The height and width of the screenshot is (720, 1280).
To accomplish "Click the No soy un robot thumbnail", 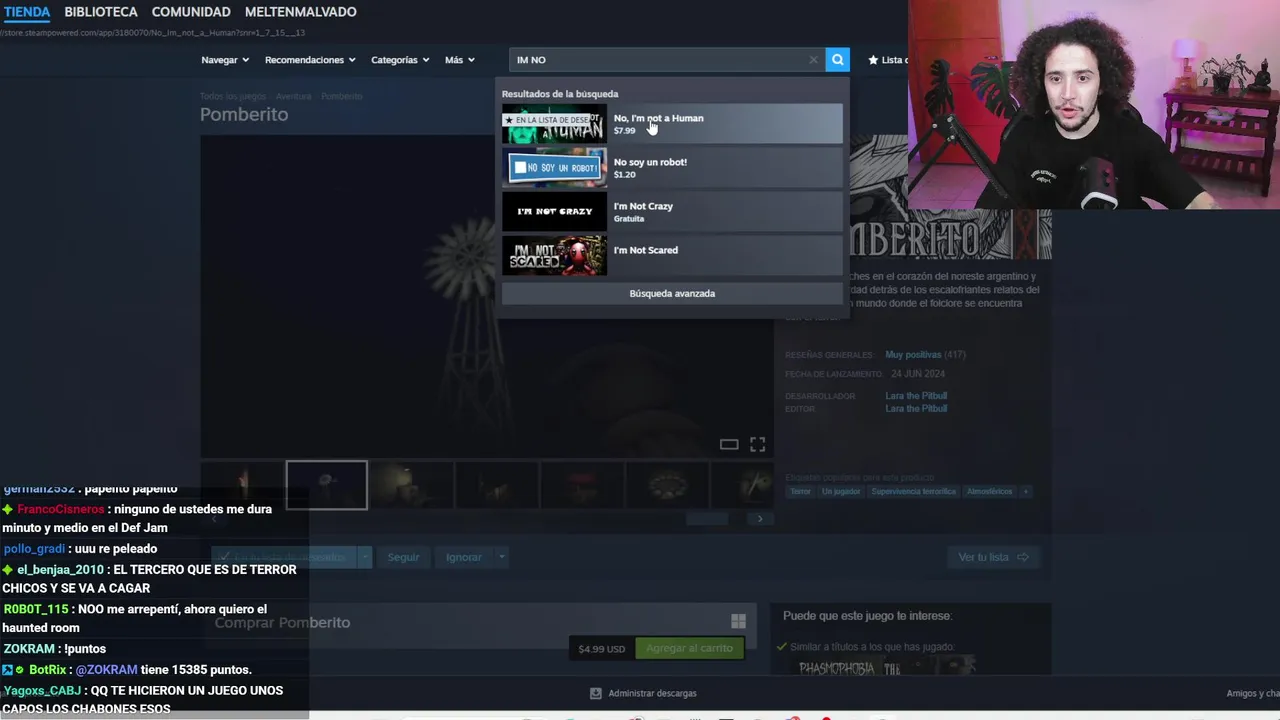I will pyautogui.click(x=554, y=168).
